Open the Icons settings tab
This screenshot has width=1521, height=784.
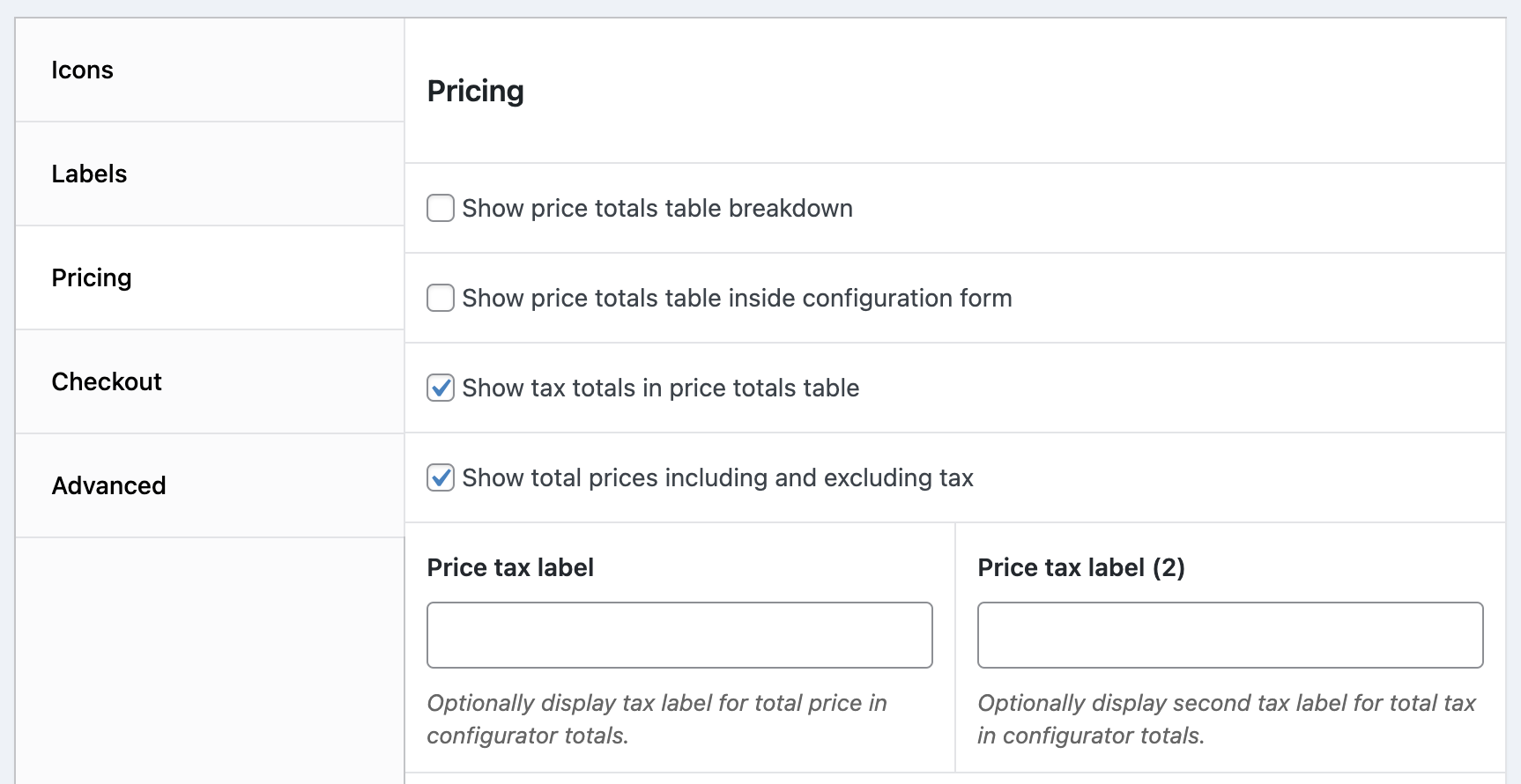click(x=83, y=70)
